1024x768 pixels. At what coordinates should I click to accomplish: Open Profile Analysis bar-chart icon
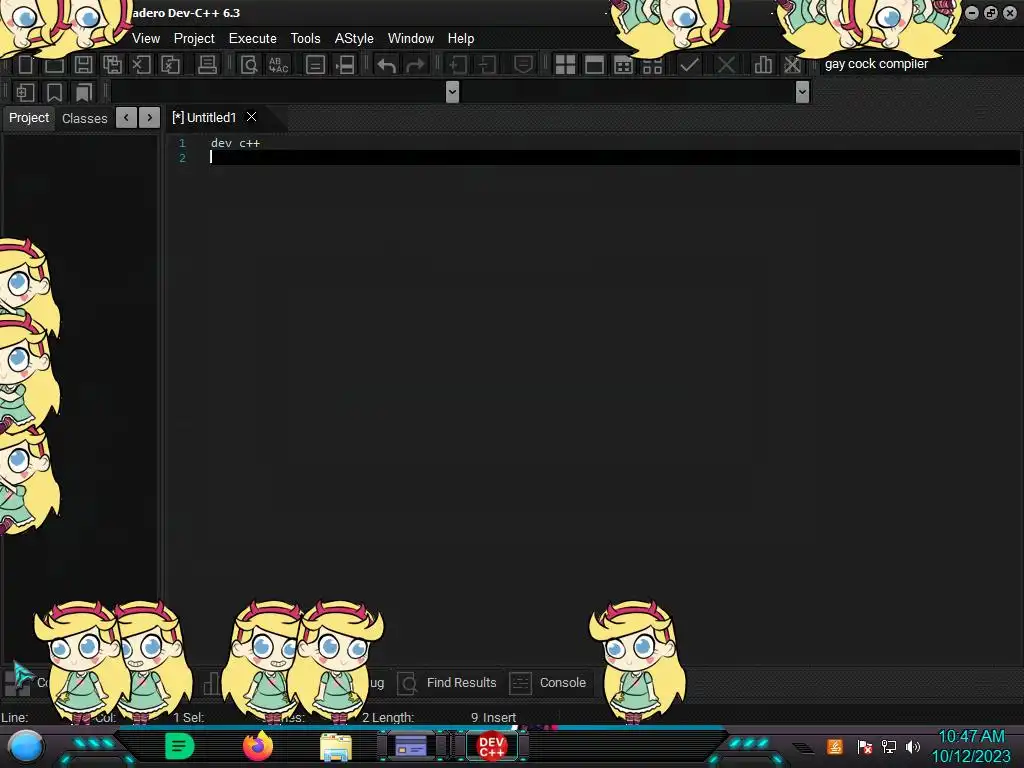pos(763,64)
